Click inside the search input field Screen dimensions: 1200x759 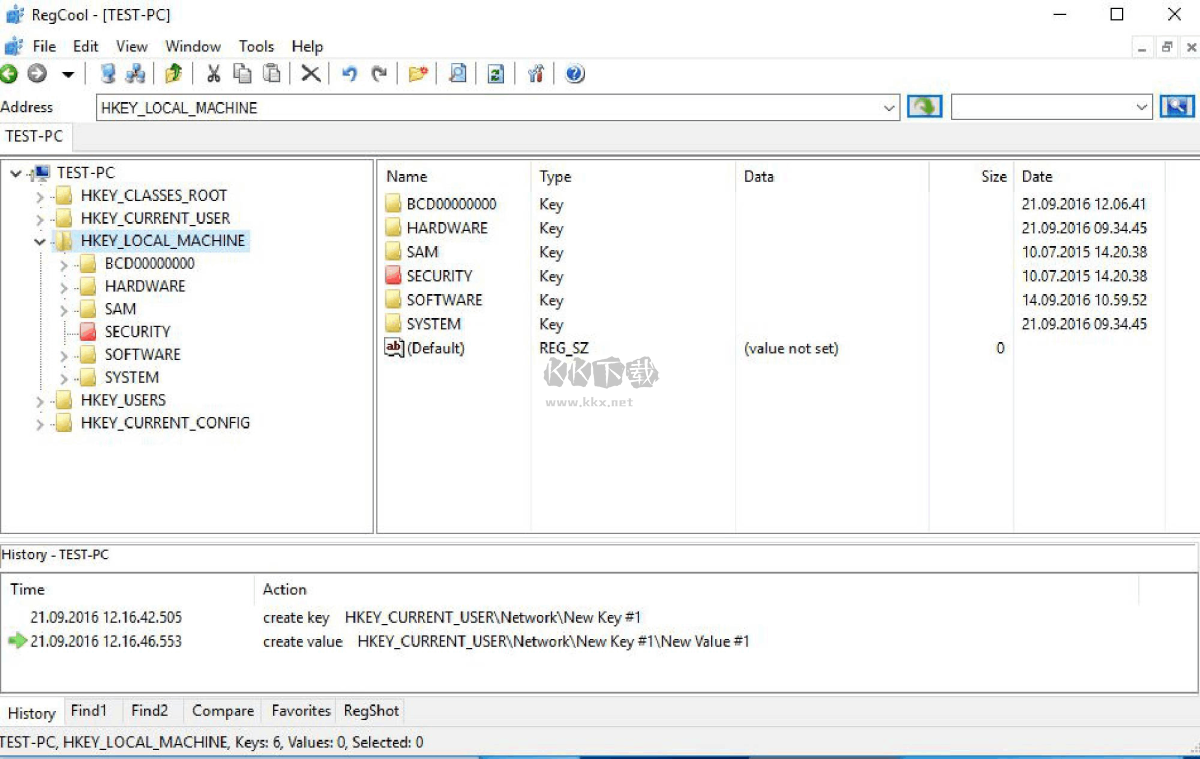(x=1041, y=107)
